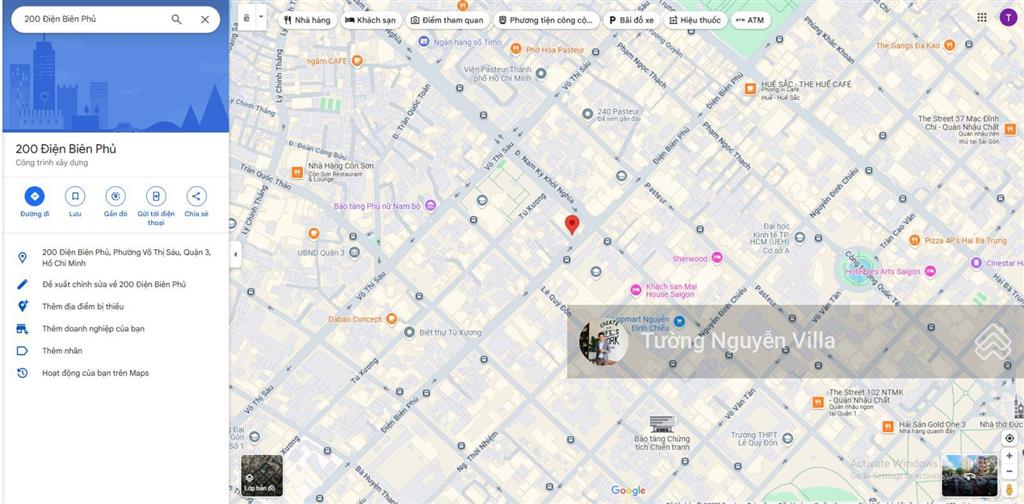Collapse the side panel arrow
Image resolution: width=1024 pixels, height=504 pixels.
(x=235, y=254)
